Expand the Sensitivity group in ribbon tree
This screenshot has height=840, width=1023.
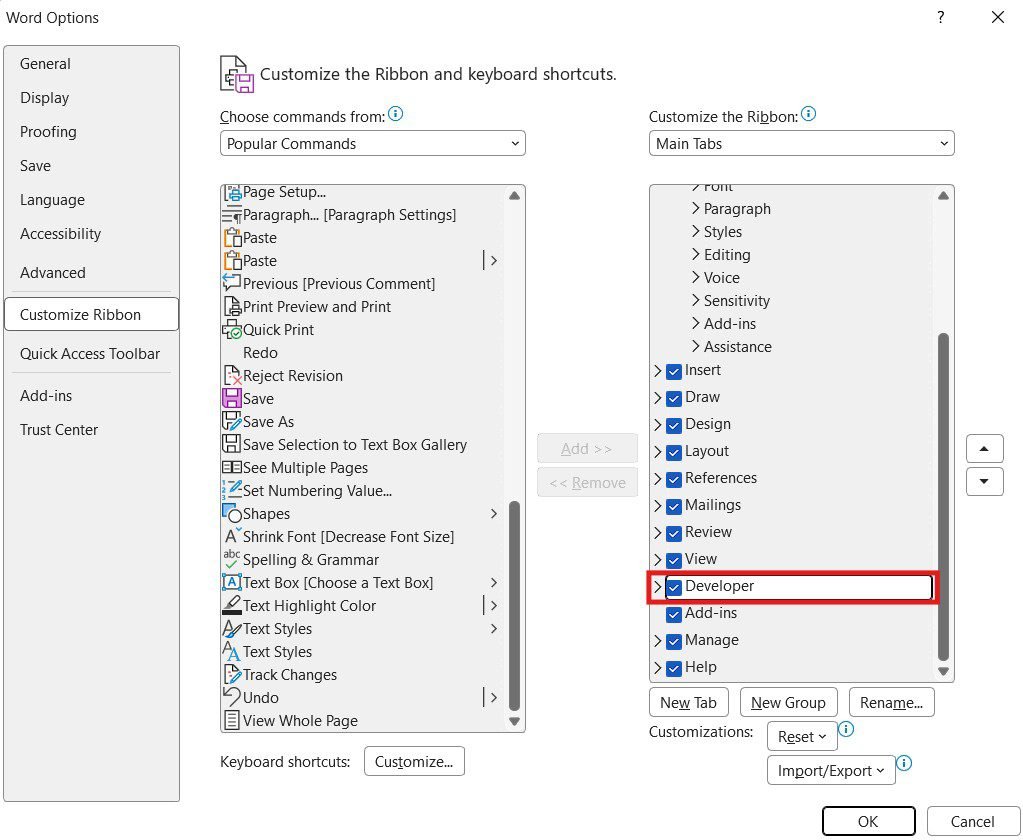[x=695, y=301]
